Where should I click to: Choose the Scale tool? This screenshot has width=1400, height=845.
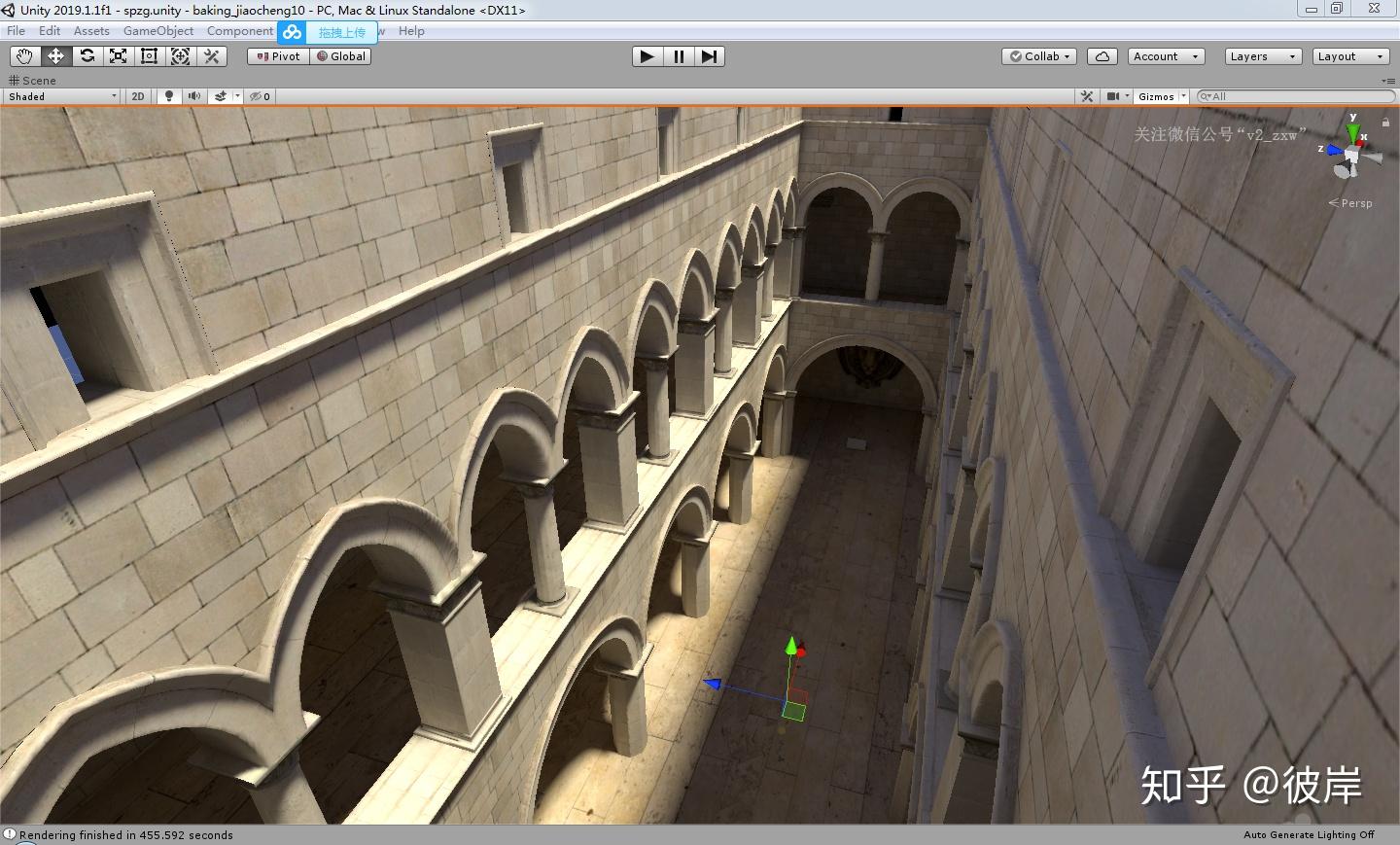[x=119, y=56]
